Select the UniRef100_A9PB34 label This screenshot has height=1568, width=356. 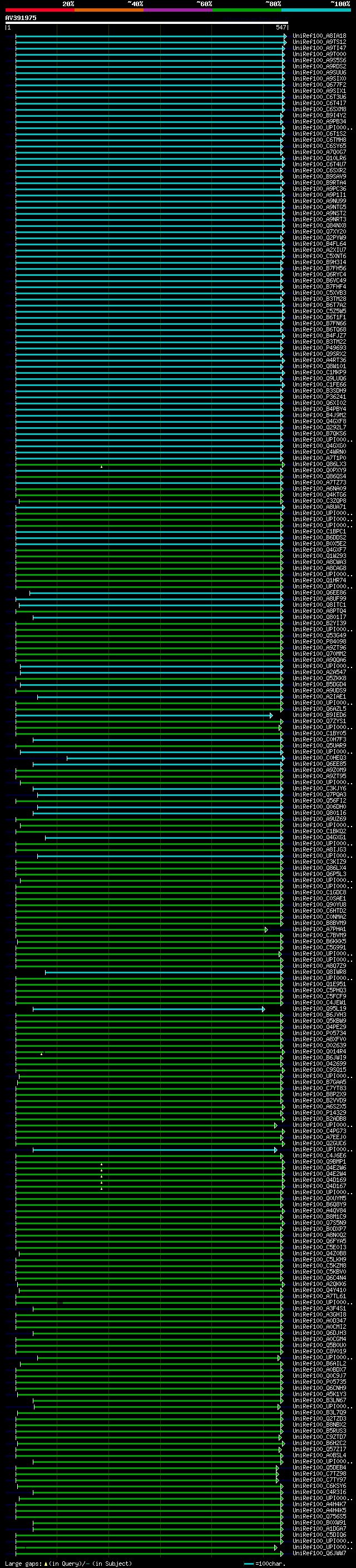pos(319,122)
